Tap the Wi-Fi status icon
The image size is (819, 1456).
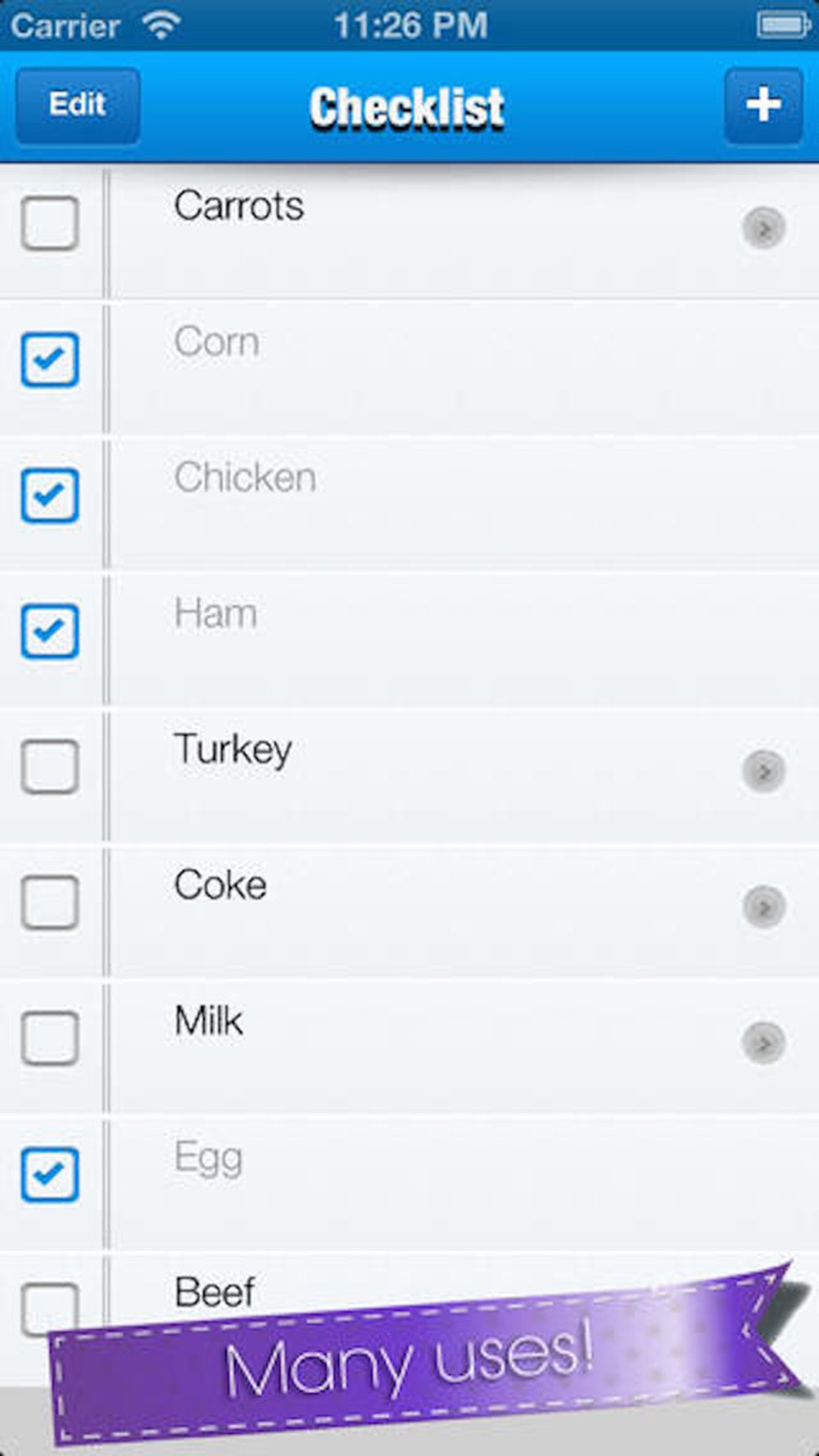tap(161, 25)
